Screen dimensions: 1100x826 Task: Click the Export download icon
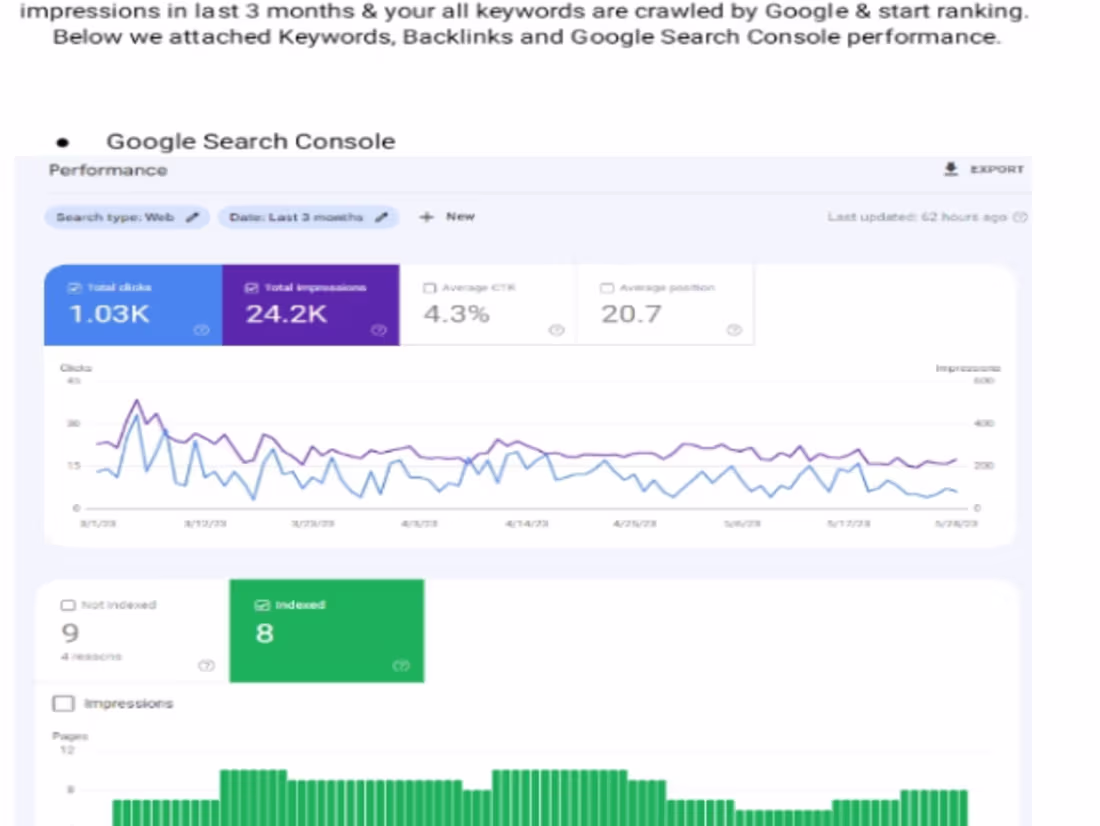pos(951,169)
